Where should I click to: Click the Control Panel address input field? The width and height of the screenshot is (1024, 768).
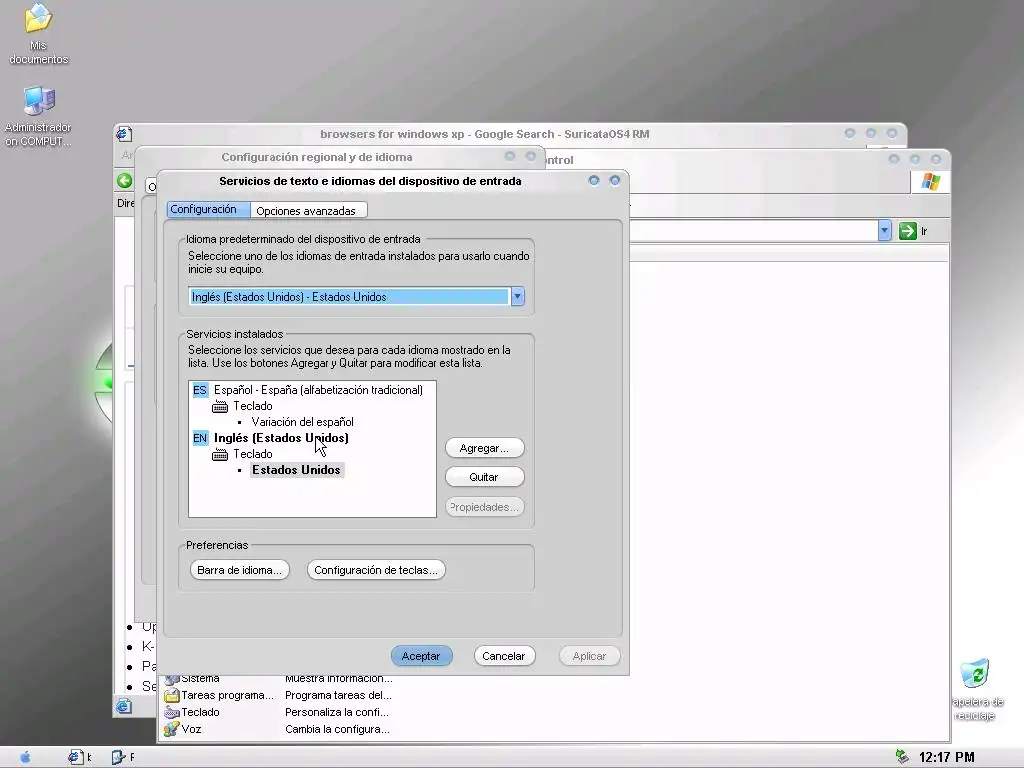click(753, 231)
